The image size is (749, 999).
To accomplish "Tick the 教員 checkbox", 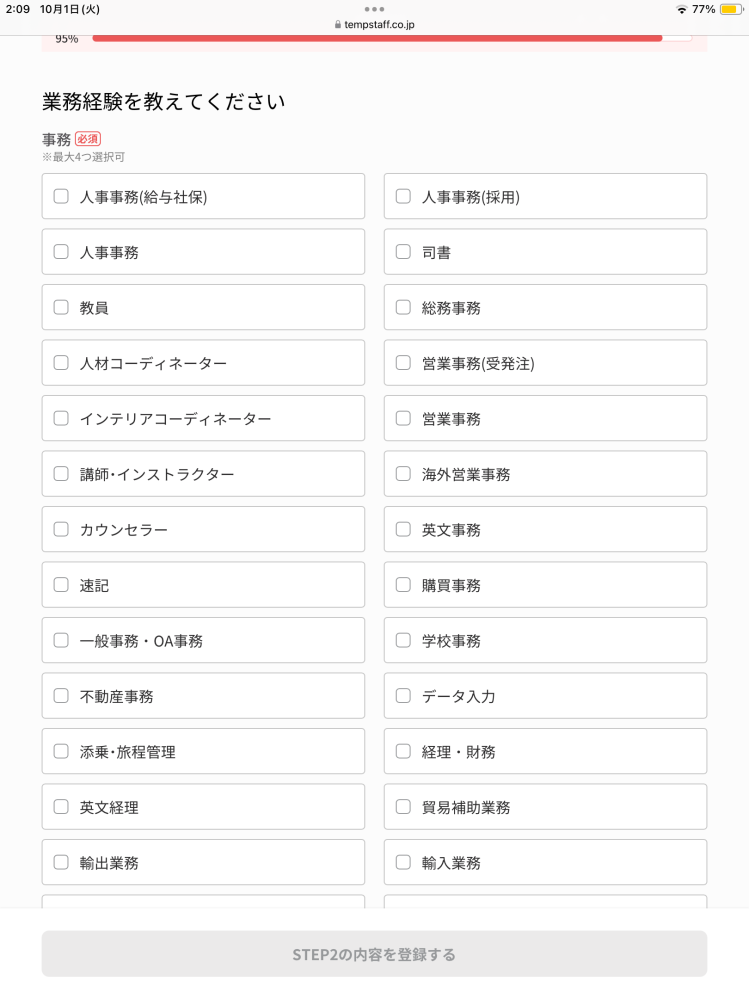I will coord(61,307).
